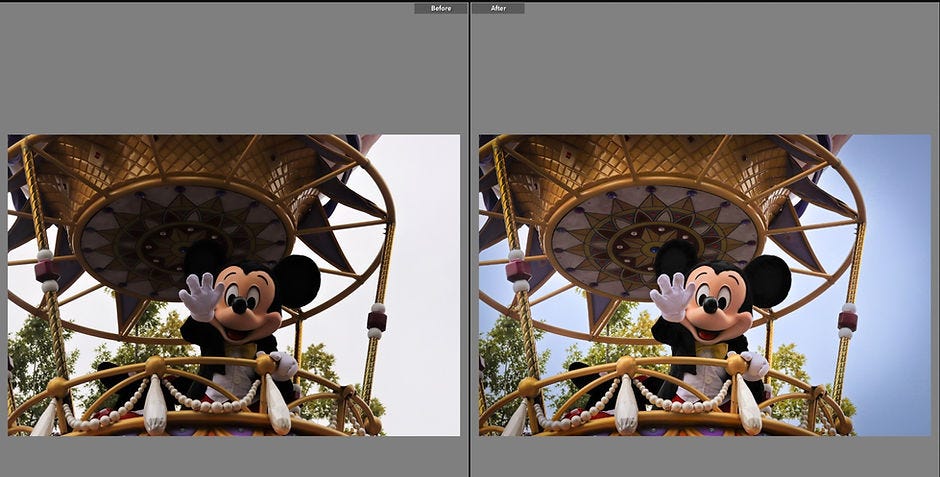Select the Before preview photo of Mickey

click(x=234, y=285)
